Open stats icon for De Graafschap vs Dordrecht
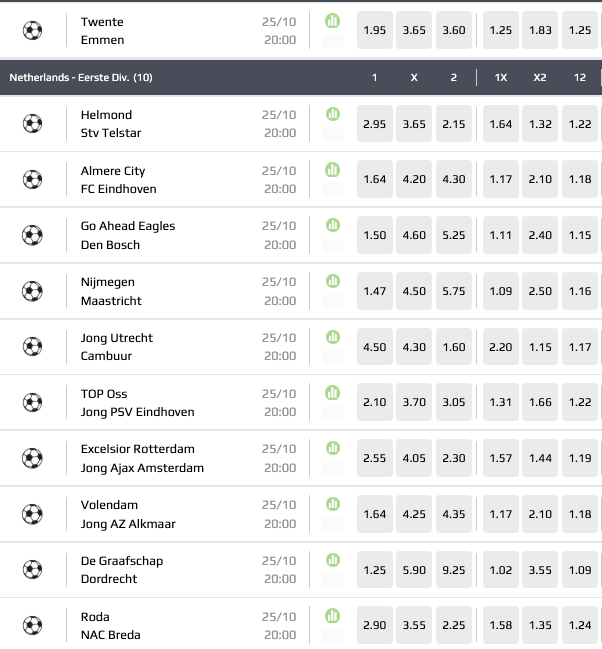 coord(333,560)
